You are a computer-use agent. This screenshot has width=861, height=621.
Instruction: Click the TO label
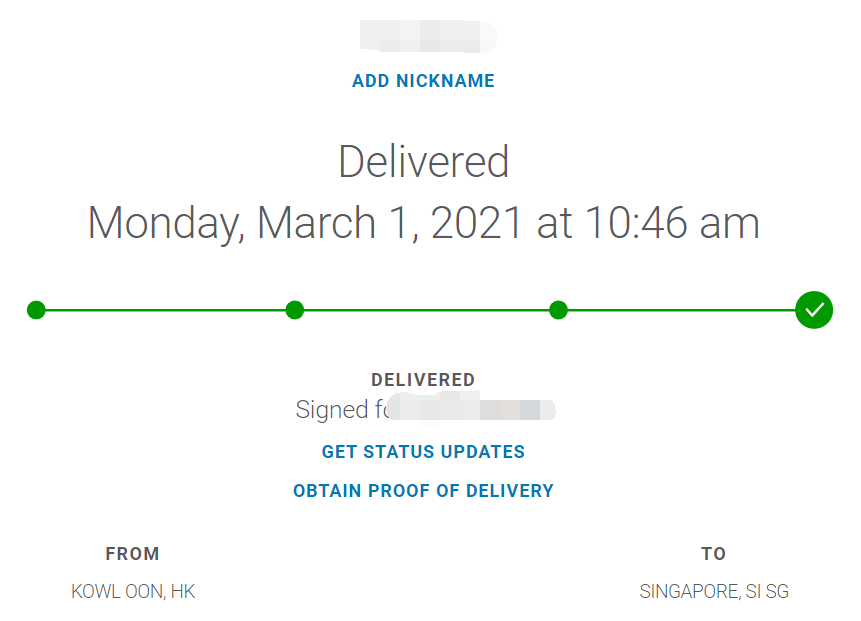click(x=714, y=553)
